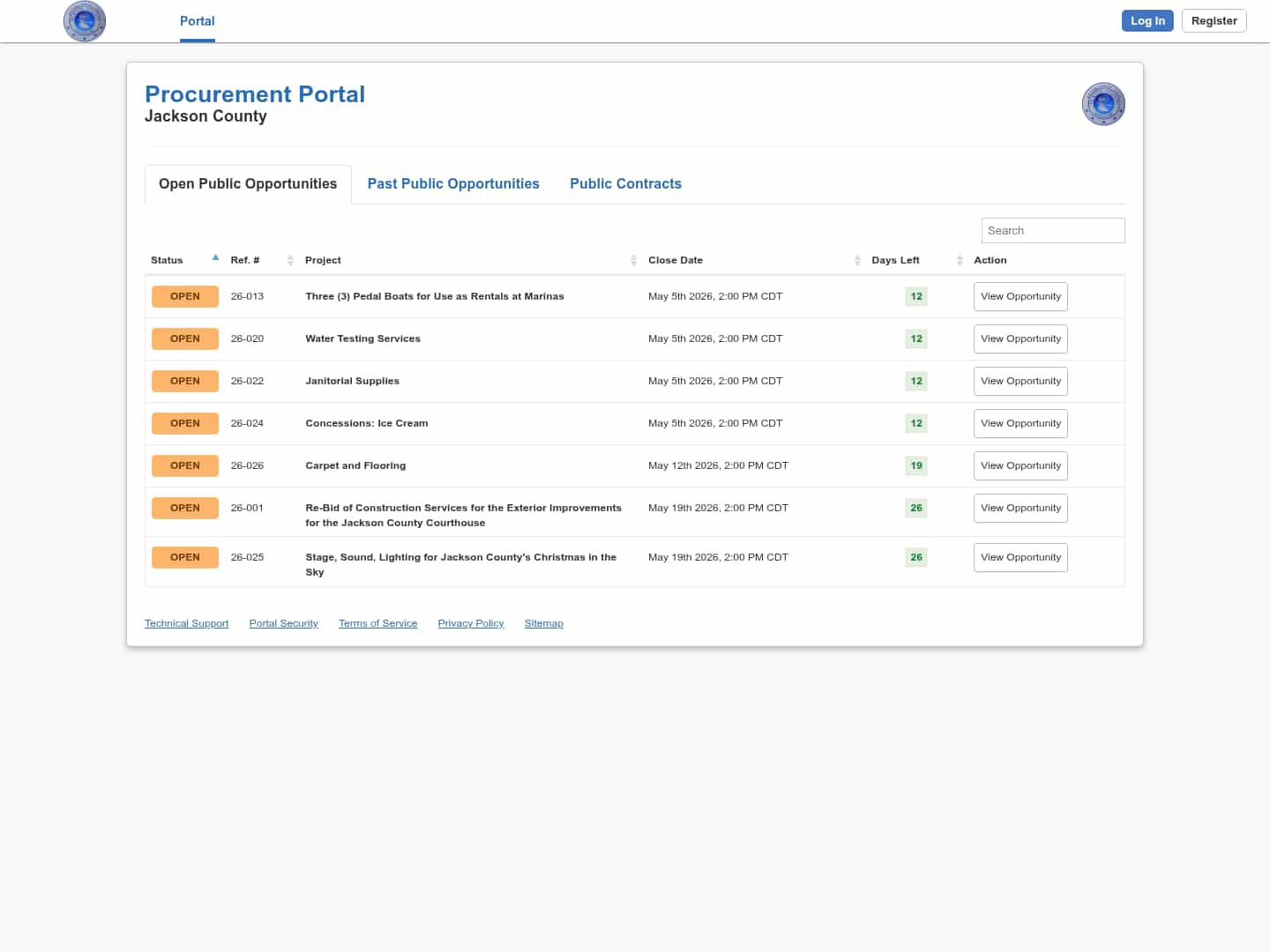The height and width of the screenshot is (952, 1270).
Task: Go to Portal in top navigation
Action: click(197, 21)
